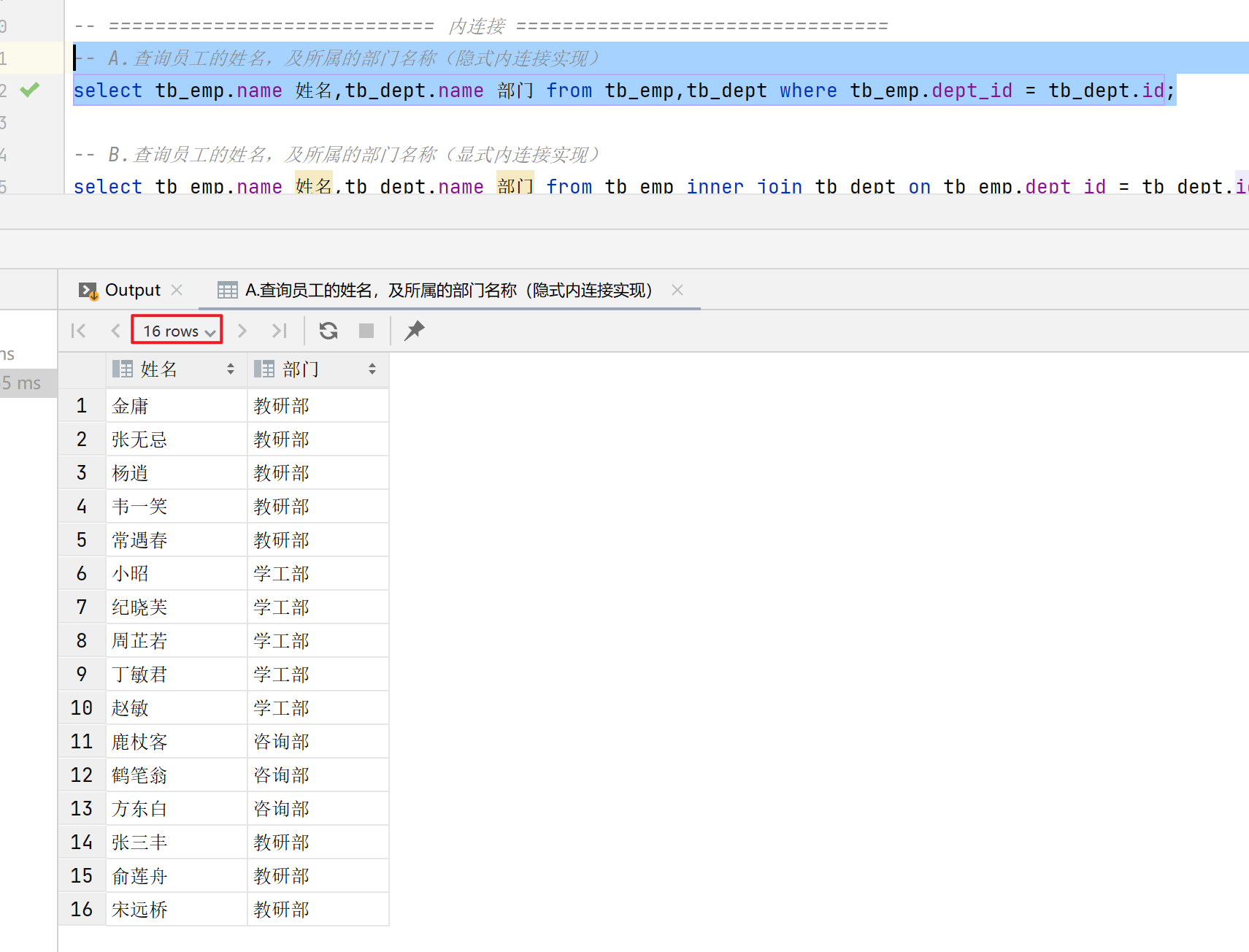Viewport: 1249px width, 952px height.
Task: Click 咨询部 in row 11
Action: click(x=318, y=742)
